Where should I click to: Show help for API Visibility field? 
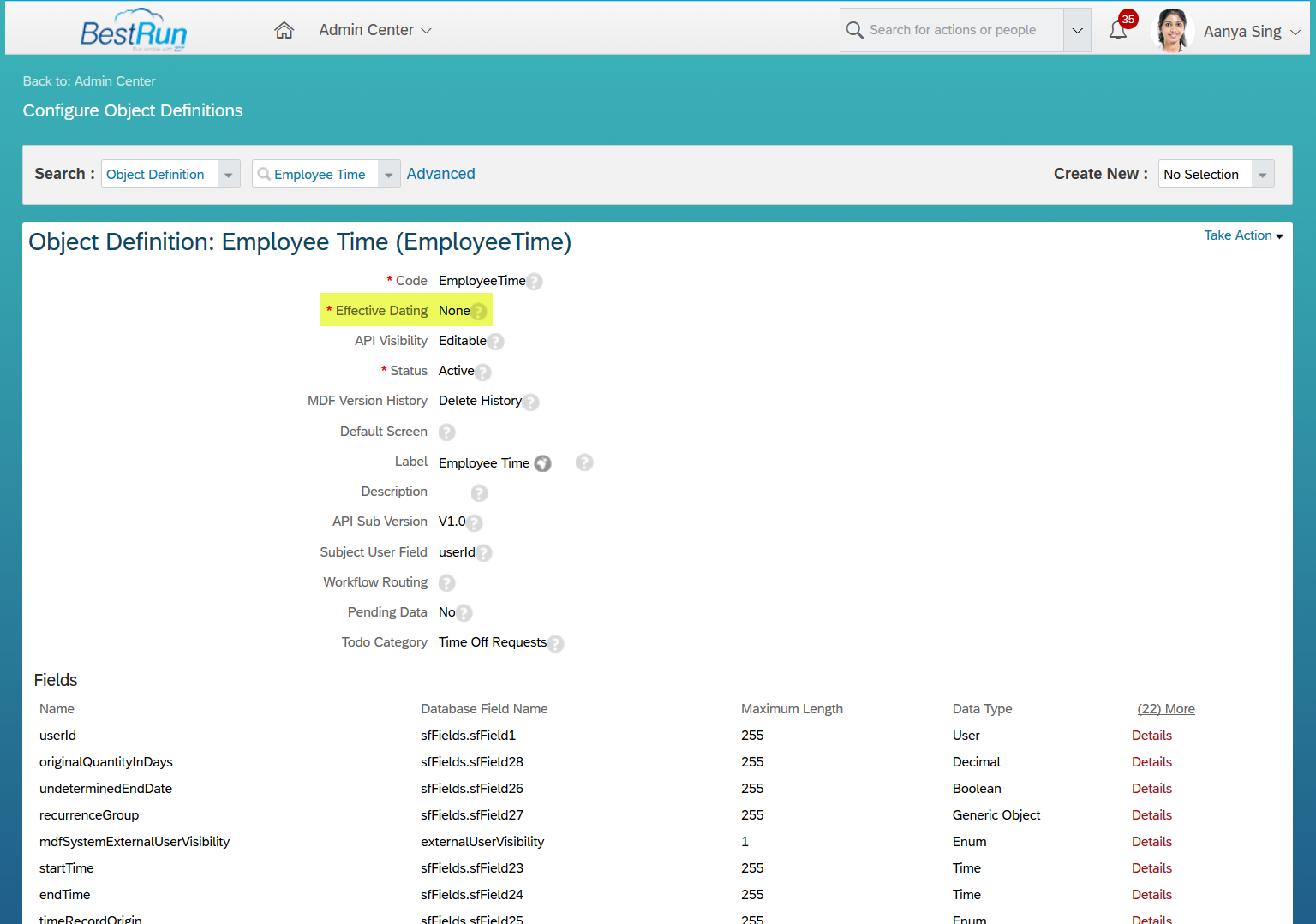click(496, 342)
